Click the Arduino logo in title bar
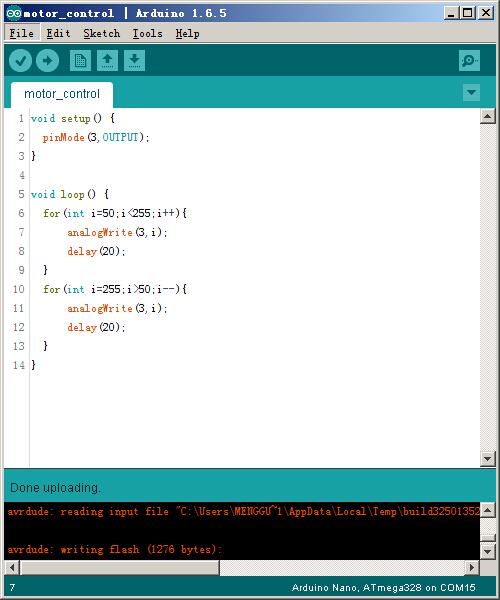 [x=13, y=13]
